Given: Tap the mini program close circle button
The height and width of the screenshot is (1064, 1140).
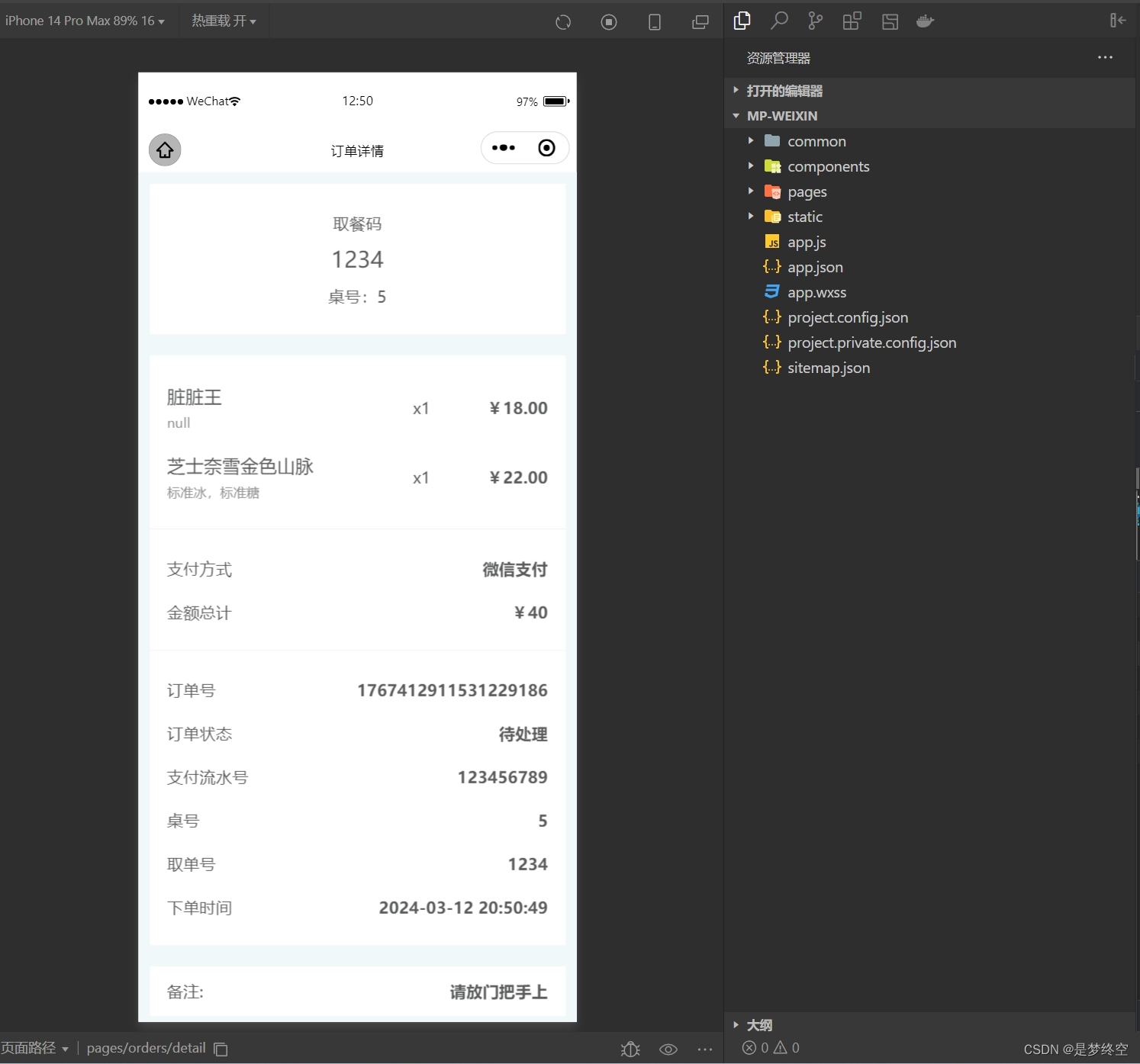Looking at the screenshot, I should [x=547, y=148].
